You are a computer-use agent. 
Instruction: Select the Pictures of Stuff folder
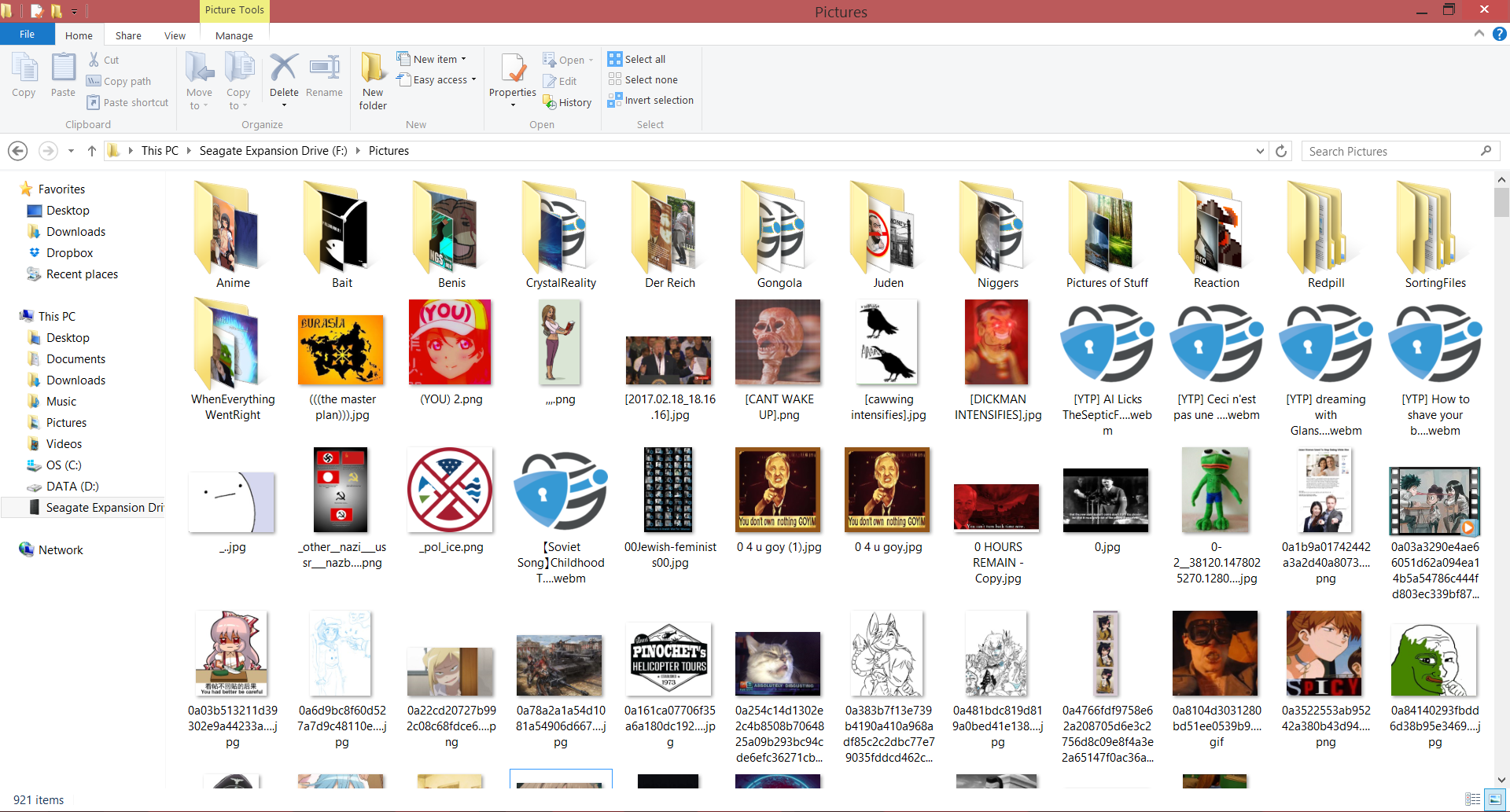click(1107, 235)
